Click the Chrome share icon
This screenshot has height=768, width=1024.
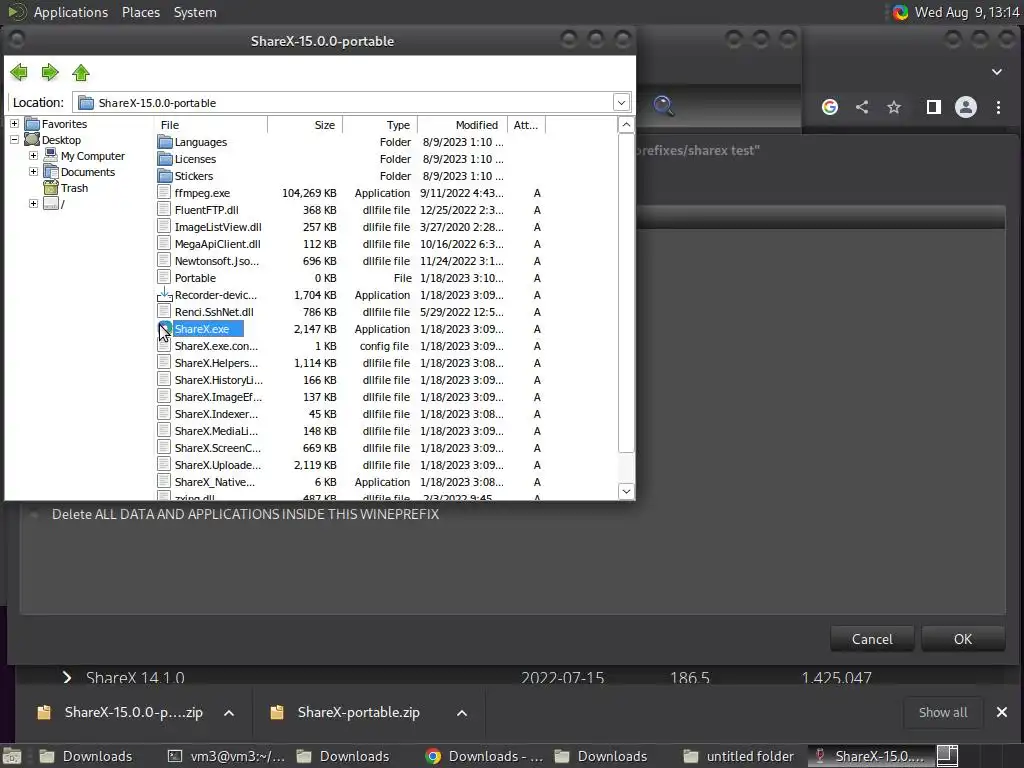point(862,107)
